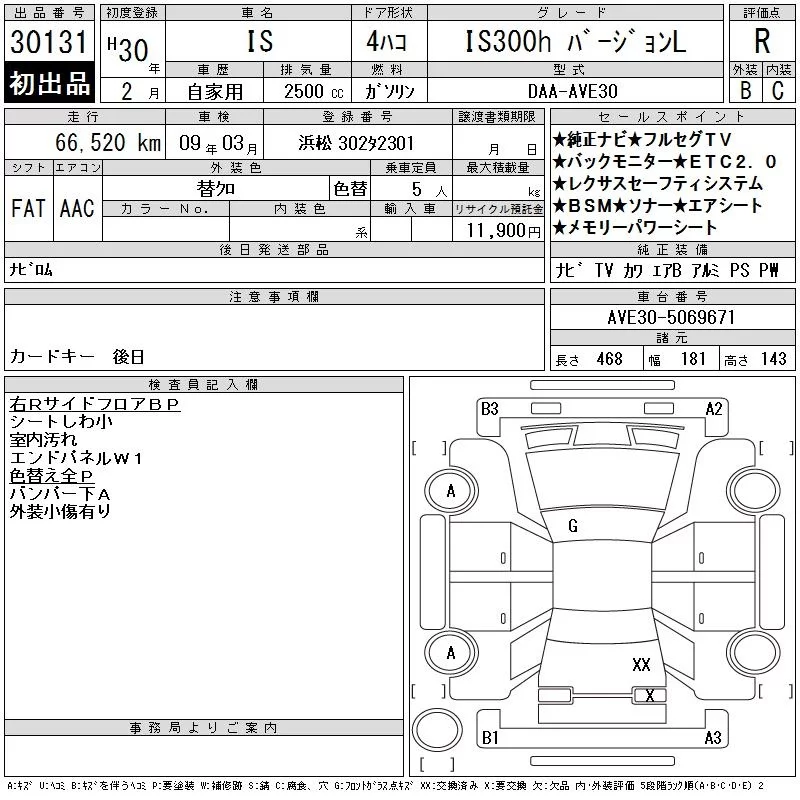Select the interior grade "C" under 内装

778,90
